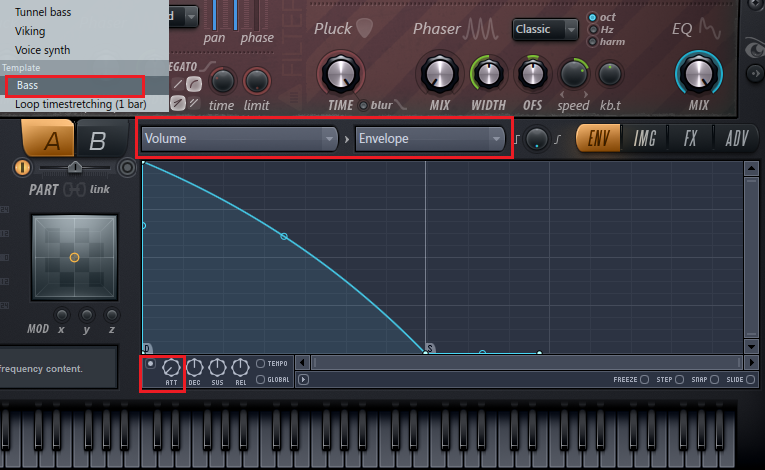
Task: Click the part link chain icon
Action: click(x=76, y=189)
